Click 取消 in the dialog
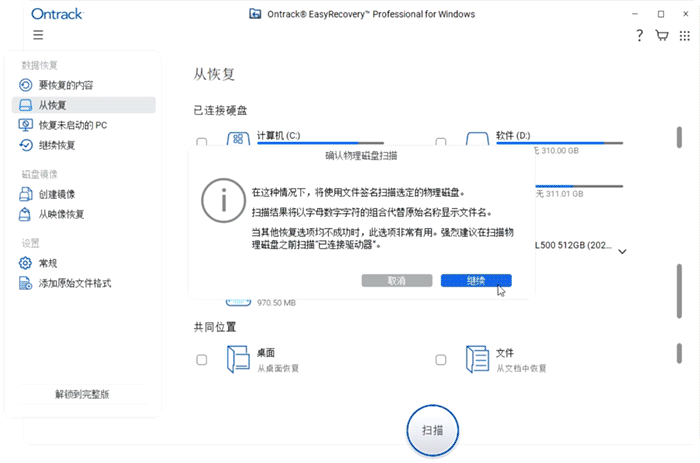The width and height of the screenshot is (700, 463). 397,280
